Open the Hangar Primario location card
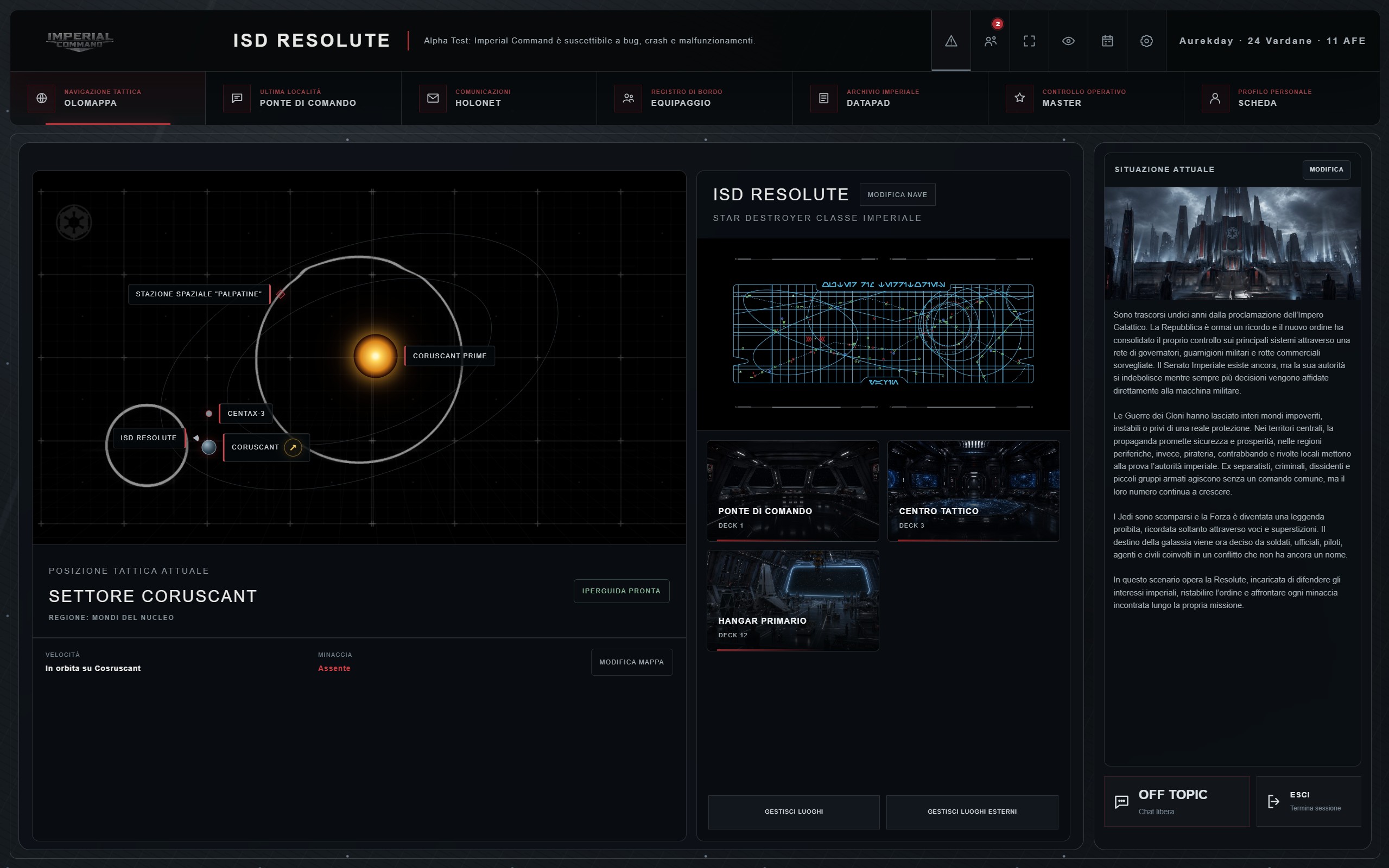 (x=792, y=600)
